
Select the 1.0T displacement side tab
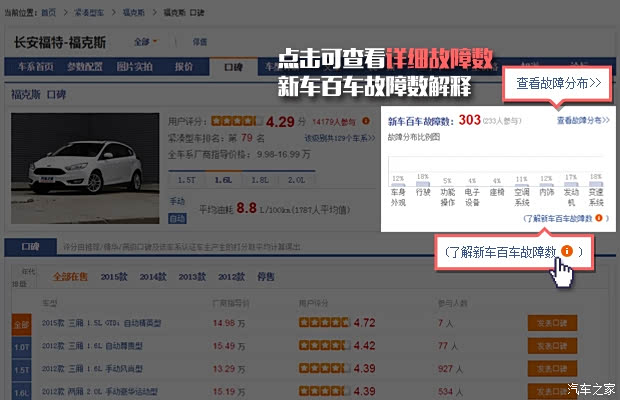[21, 347]
